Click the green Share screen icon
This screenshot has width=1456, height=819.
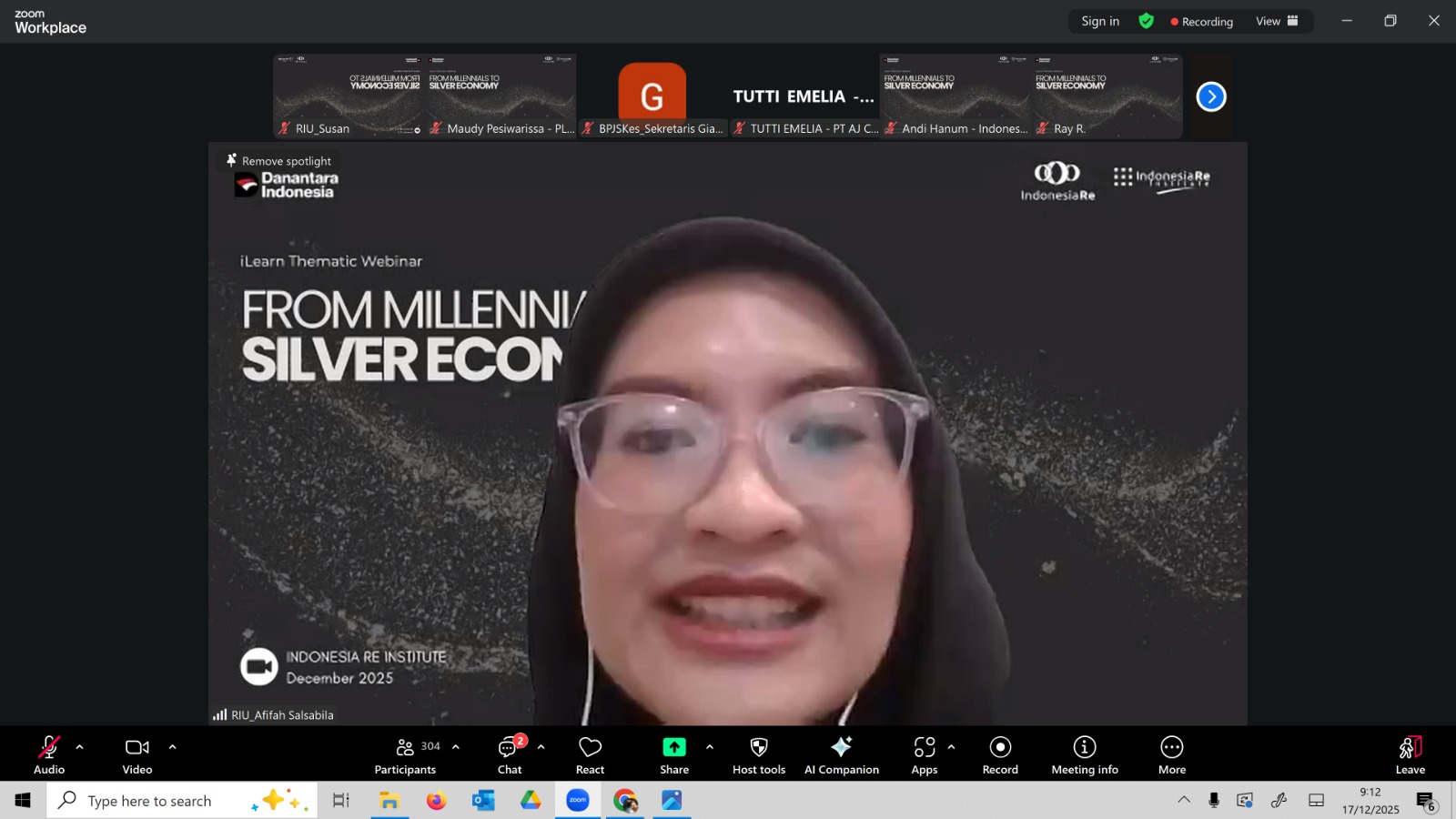coord(673,747)
